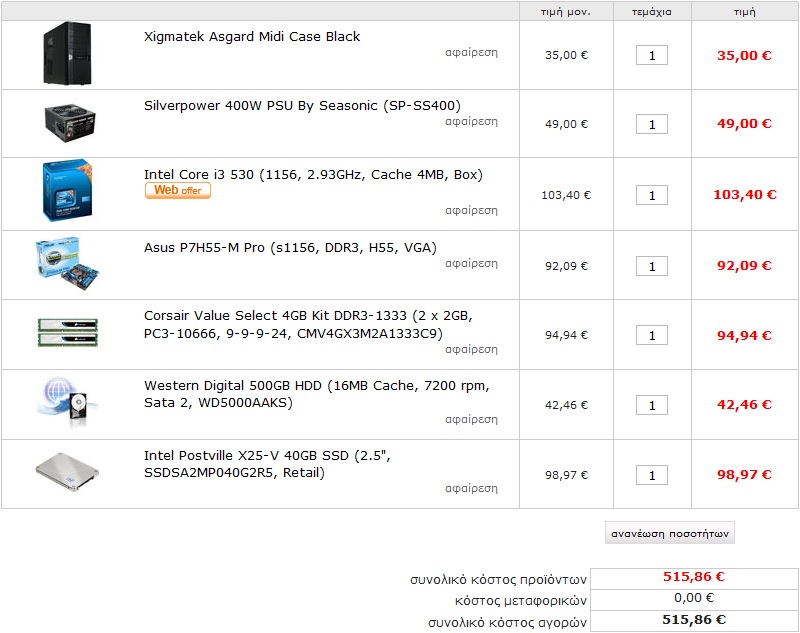Remove the Intel Core i3 530 from cart
Image resolution: width=800 pixels, height=633 pixels.
471,210
